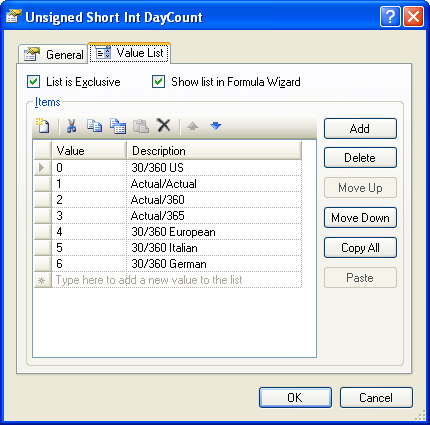Select the row header of 30/360 US
The image size is (430, 425).
click(43, 167)
